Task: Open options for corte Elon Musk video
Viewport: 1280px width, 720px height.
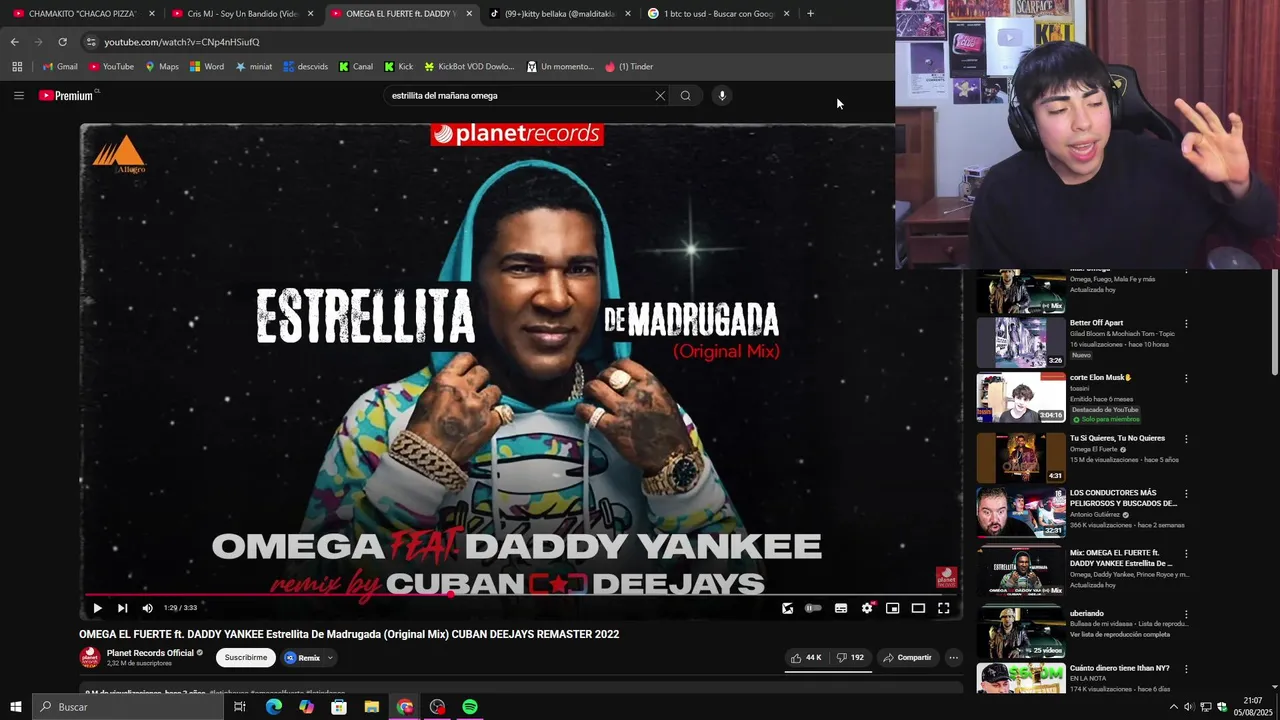Action: click(1186, 378)
